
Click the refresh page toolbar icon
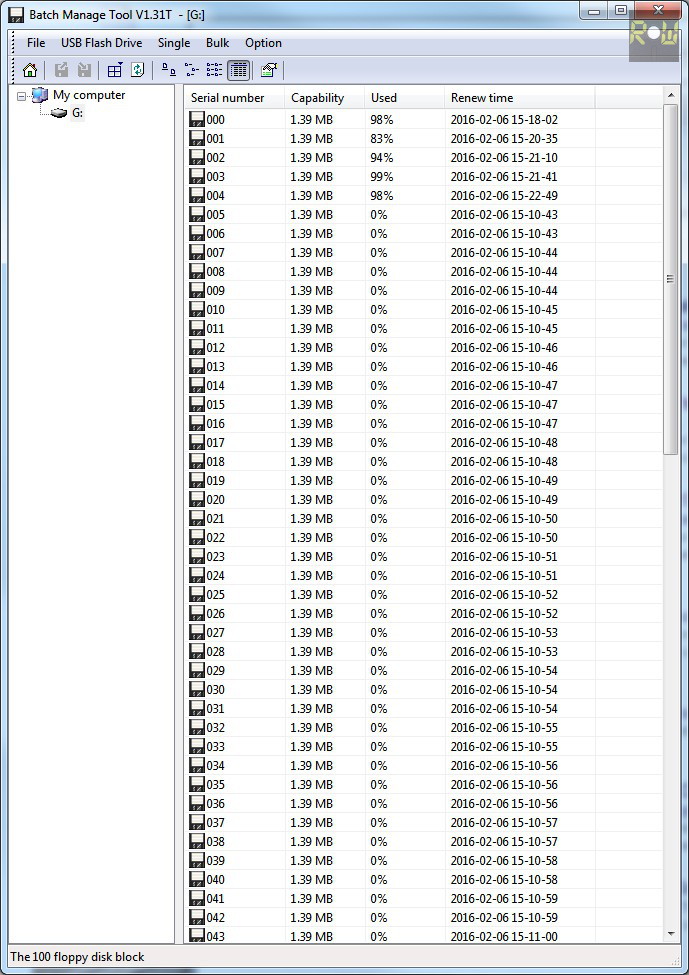[137, 70]
